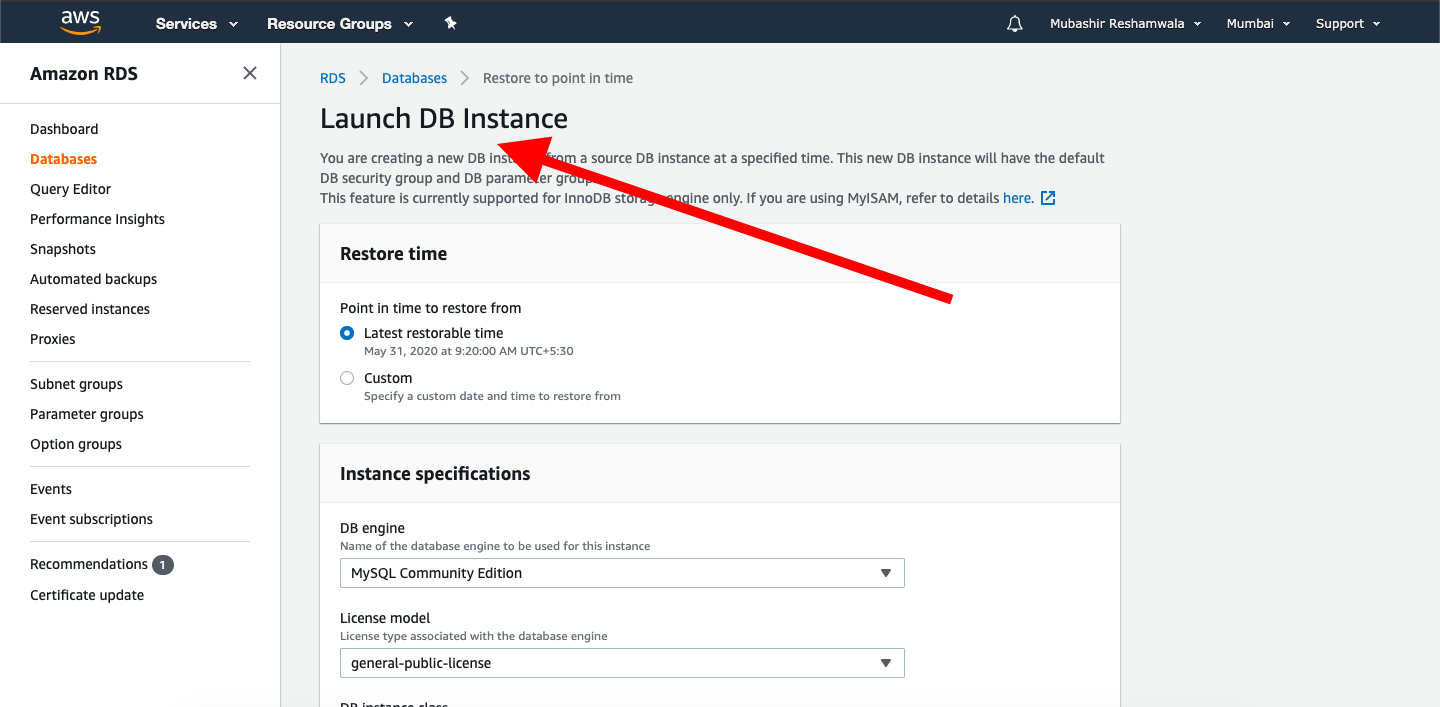1440x707 pixels.
Task: Open Recommendations page
Action: pos(89,564)
